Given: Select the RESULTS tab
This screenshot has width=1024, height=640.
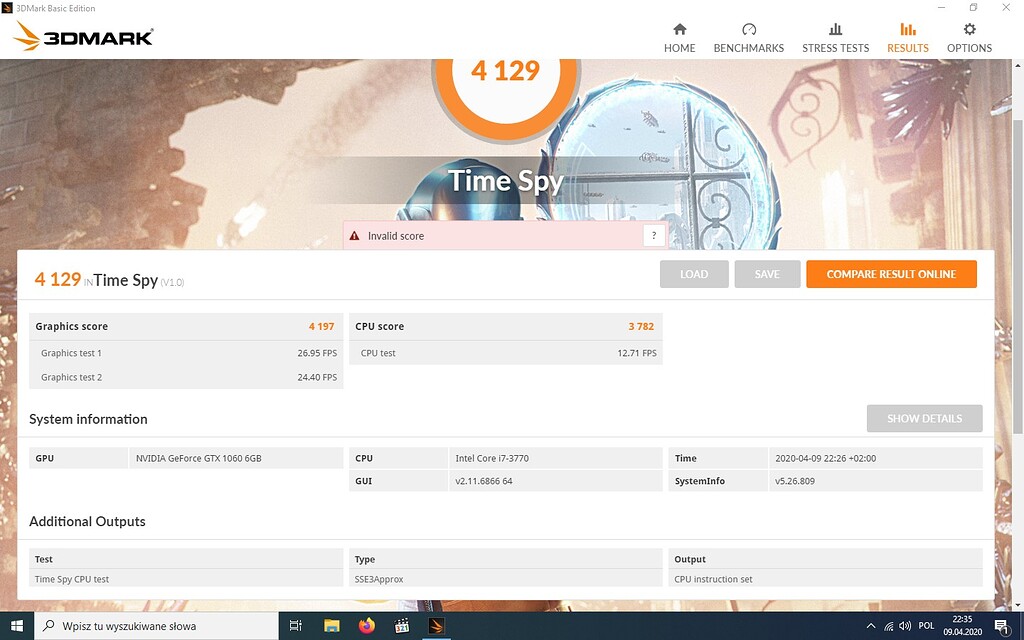Looking at the screenshot, I should pos(908,38).
